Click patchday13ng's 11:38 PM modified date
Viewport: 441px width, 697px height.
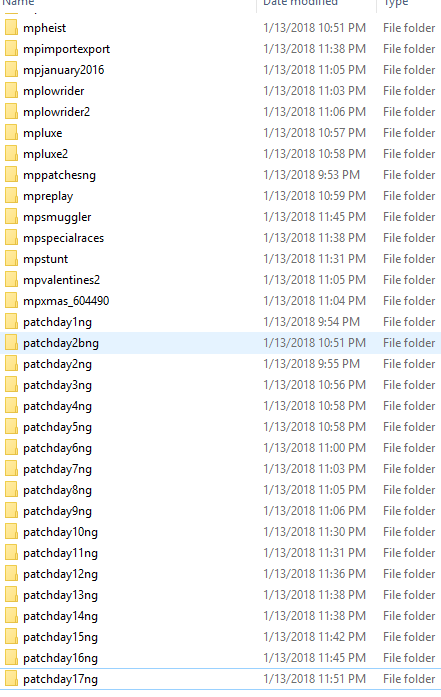(314, 595)
